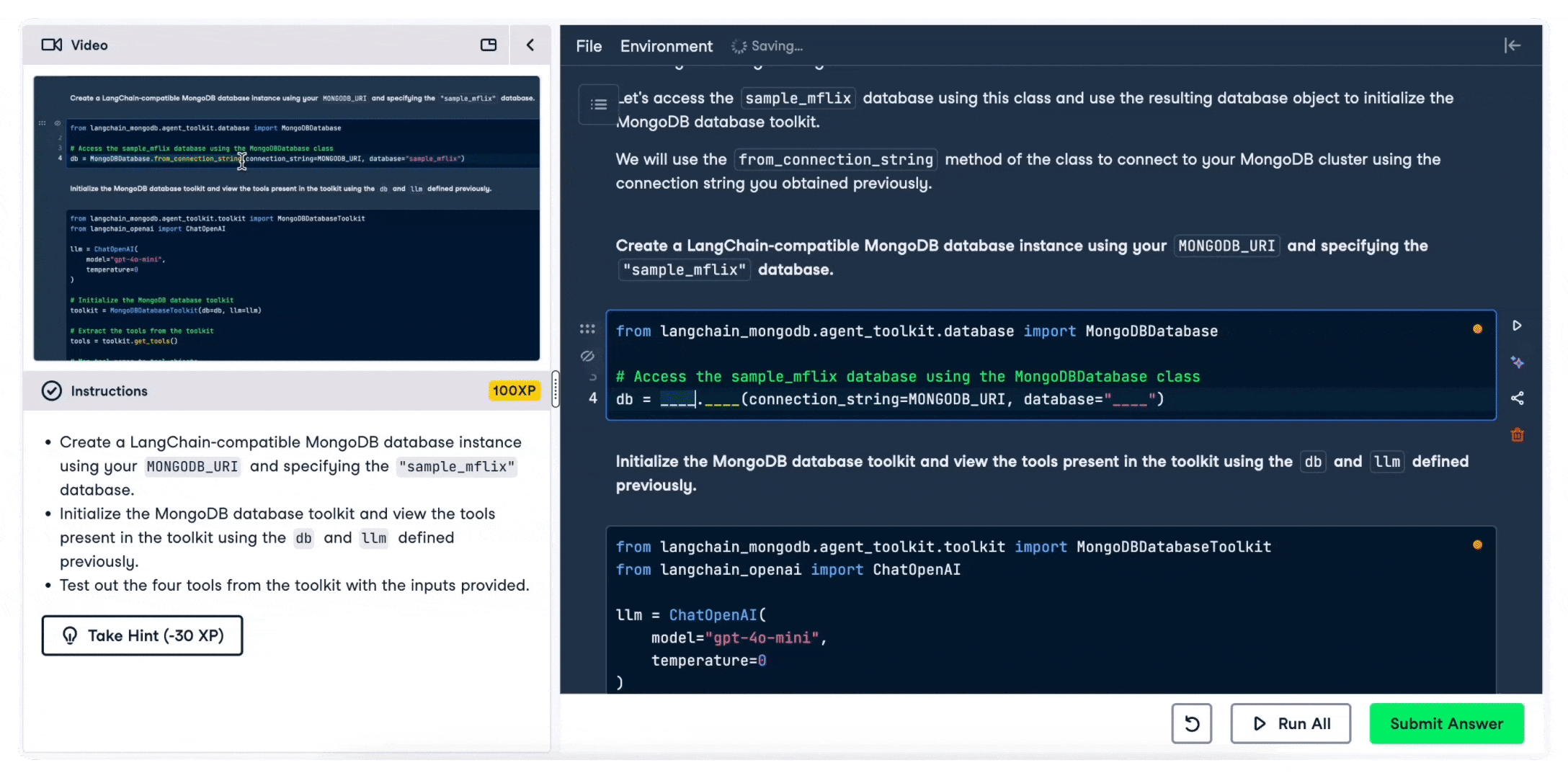Image resolution: width=1568 pixels, height=778 pixels.
Task: Reset the exercise with the undo arrow button
Action: (1191, 723)
